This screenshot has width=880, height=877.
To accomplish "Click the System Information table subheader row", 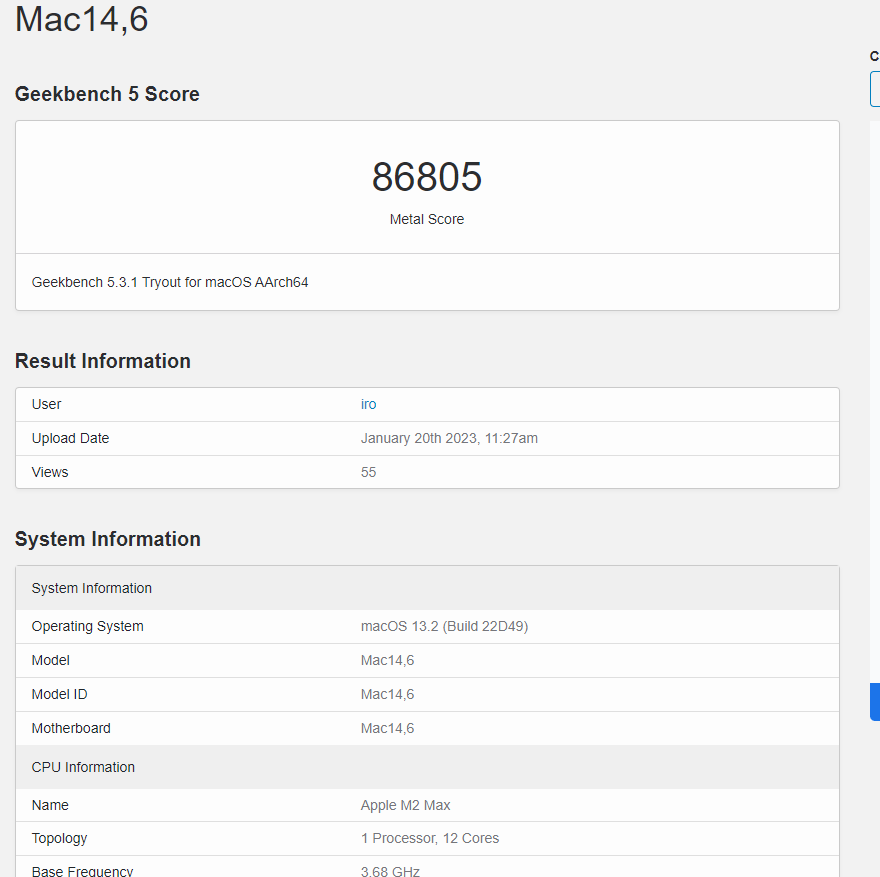I will (x=427, y=588).
